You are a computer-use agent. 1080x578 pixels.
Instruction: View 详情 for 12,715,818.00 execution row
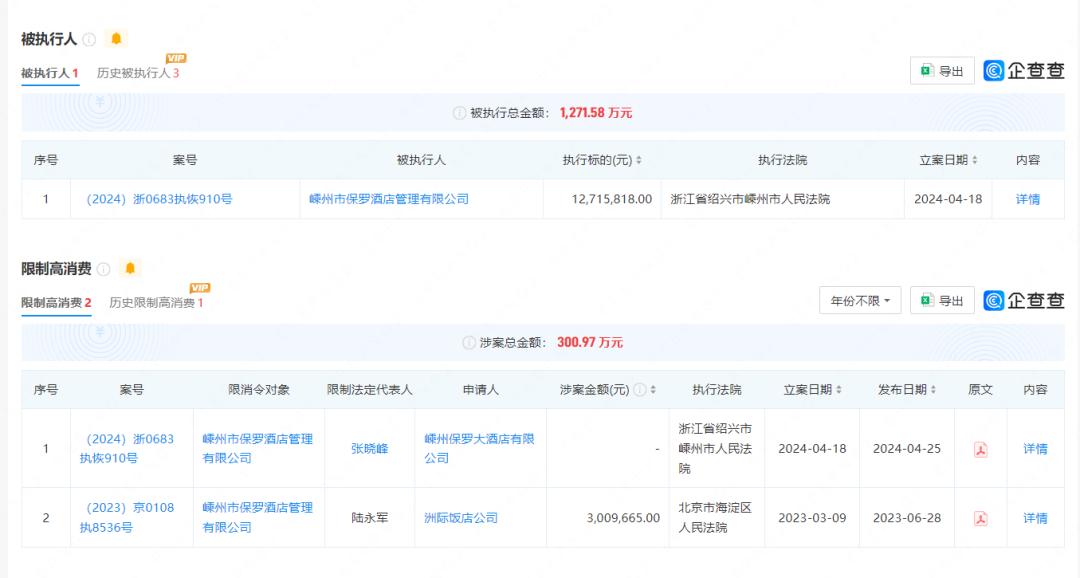(x=1028, y=199)
